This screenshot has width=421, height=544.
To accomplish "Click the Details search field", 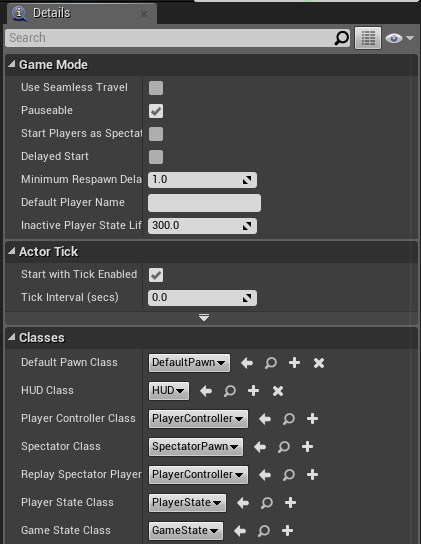I will tap(170, 38).
